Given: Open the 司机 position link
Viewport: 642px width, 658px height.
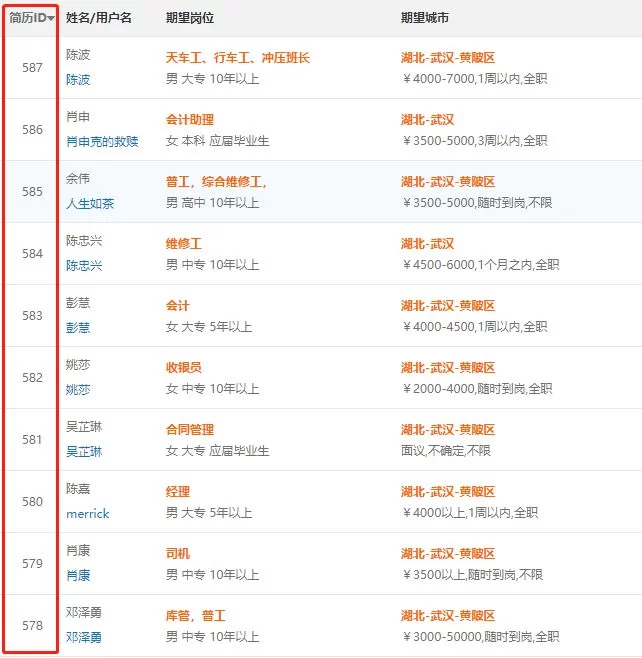Looking at the screenshot, I should [x=177, y=554].
